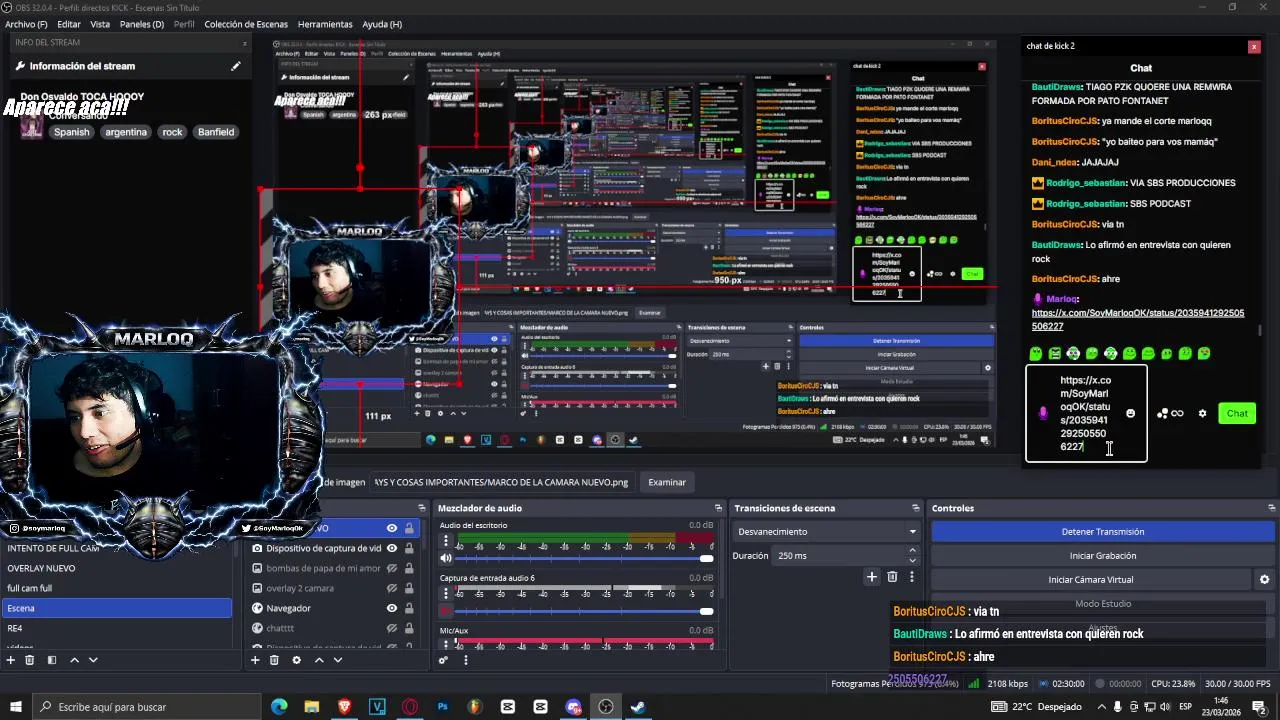1280x720 pixels.
Task: Delete the selected scene with the trash icon
Action: [x=30, y=660]
